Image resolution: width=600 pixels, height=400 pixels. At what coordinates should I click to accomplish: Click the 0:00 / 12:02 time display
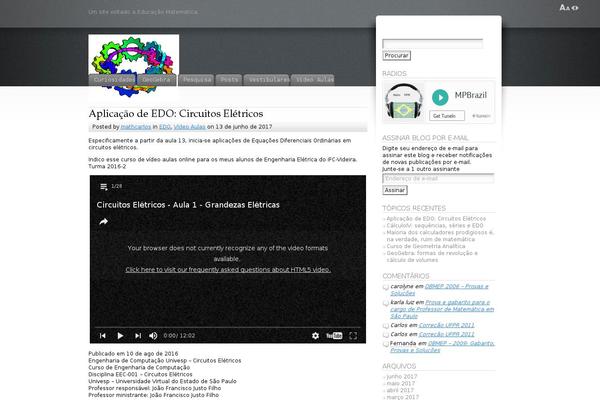pos(179,336)
